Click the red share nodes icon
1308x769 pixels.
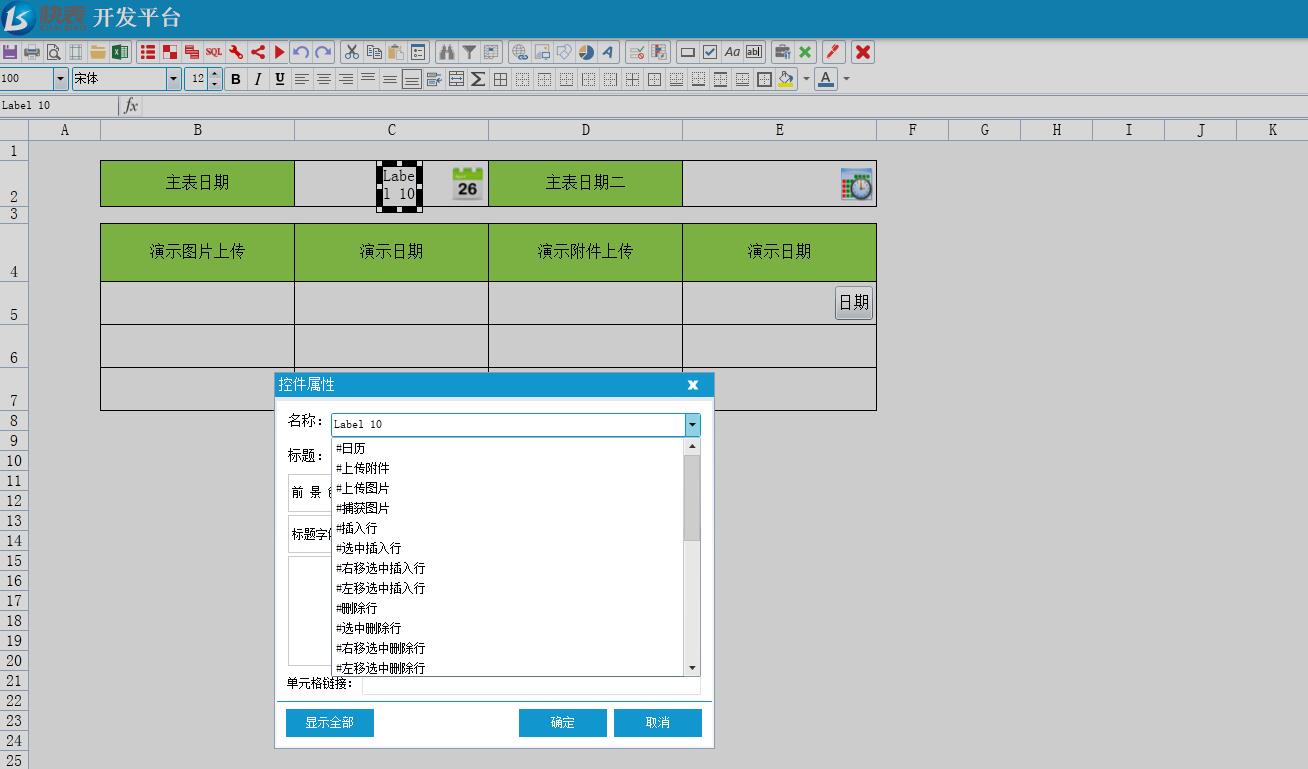[258, 52]
